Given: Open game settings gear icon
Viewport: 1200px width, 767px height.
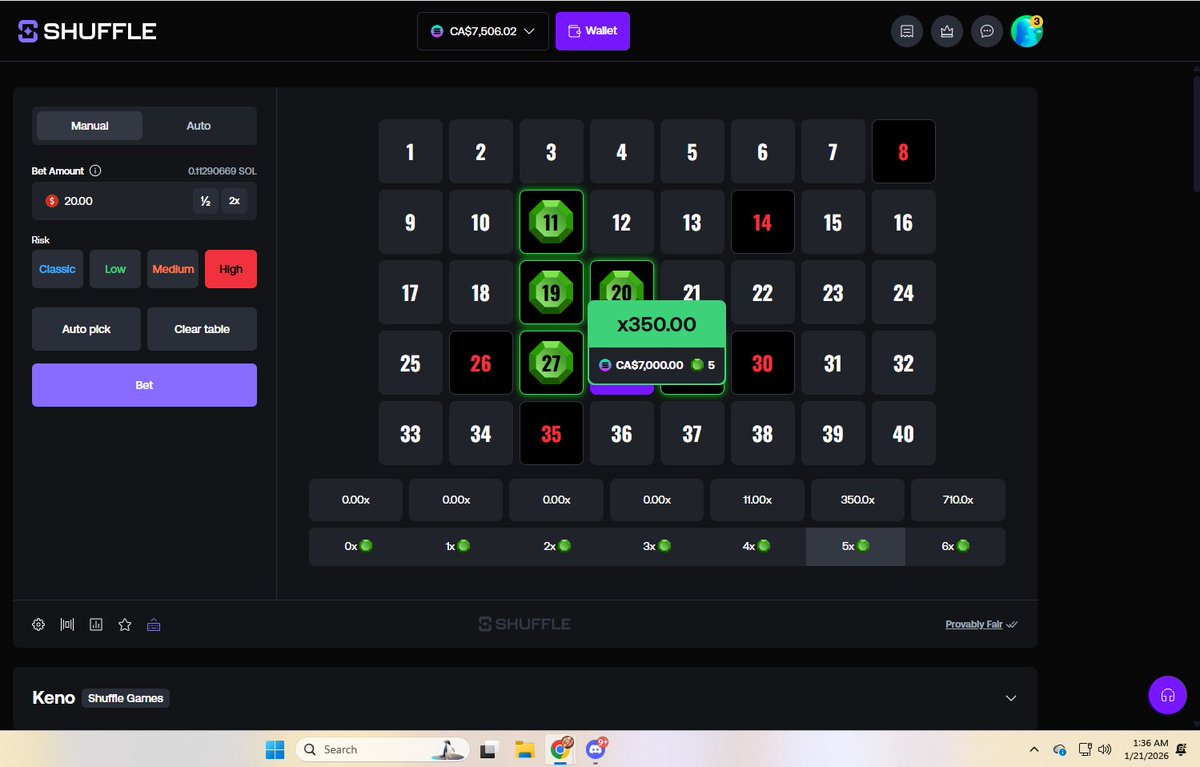Looking at the screenshot, I should pos(38,625).
